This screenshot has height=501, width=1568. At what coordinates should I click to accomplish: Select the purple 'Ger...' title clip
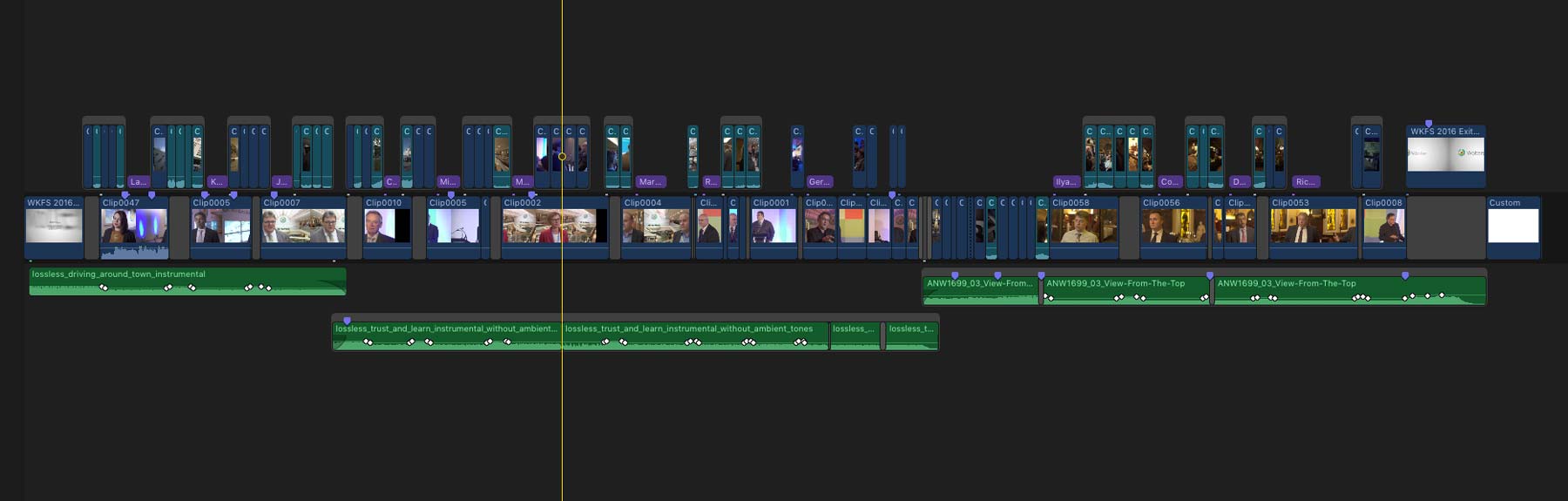pos(819,182)
